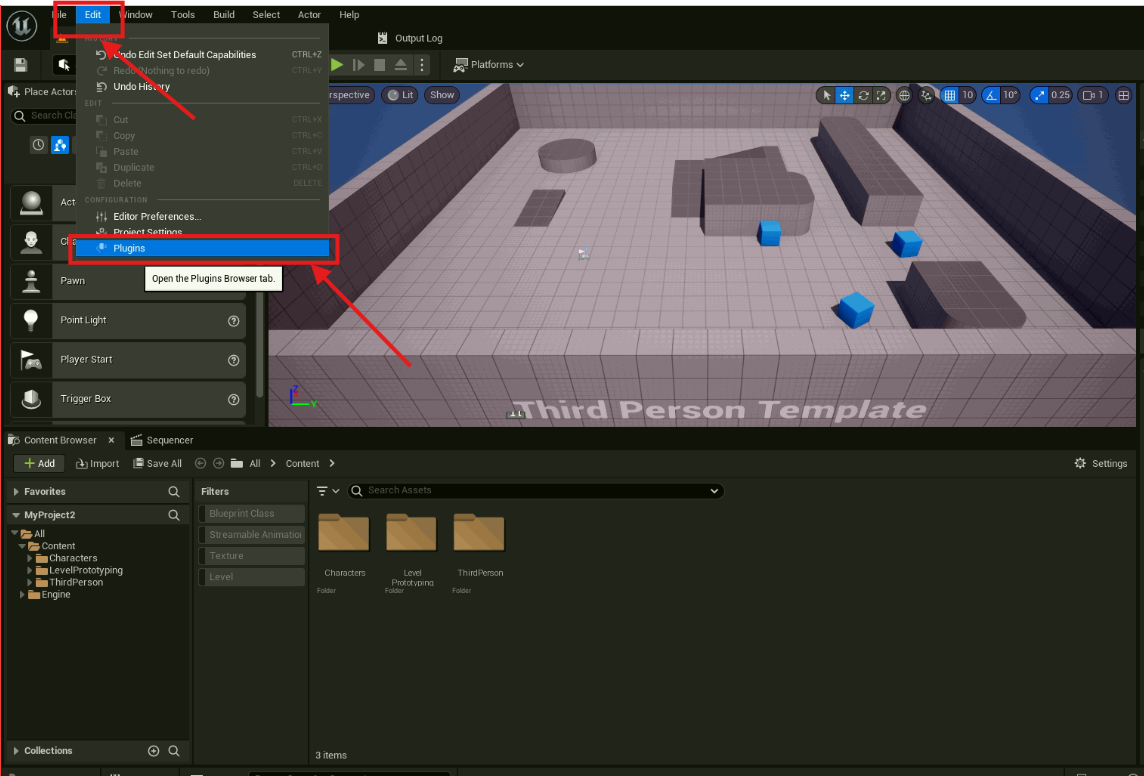Select the rotate transform tool in viewport
The width and height of the screenshot is (1144, 776).
pyautogui.click(x=863, y=96)
